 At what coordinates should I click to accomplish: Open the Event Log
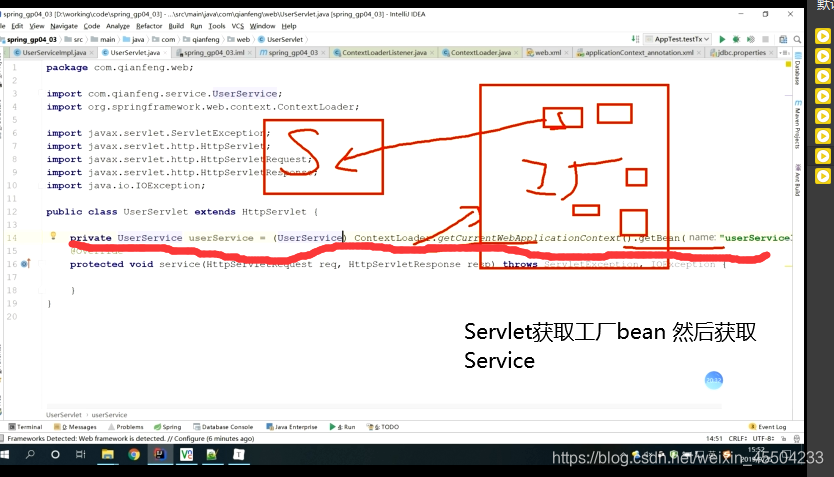point(768,427)
